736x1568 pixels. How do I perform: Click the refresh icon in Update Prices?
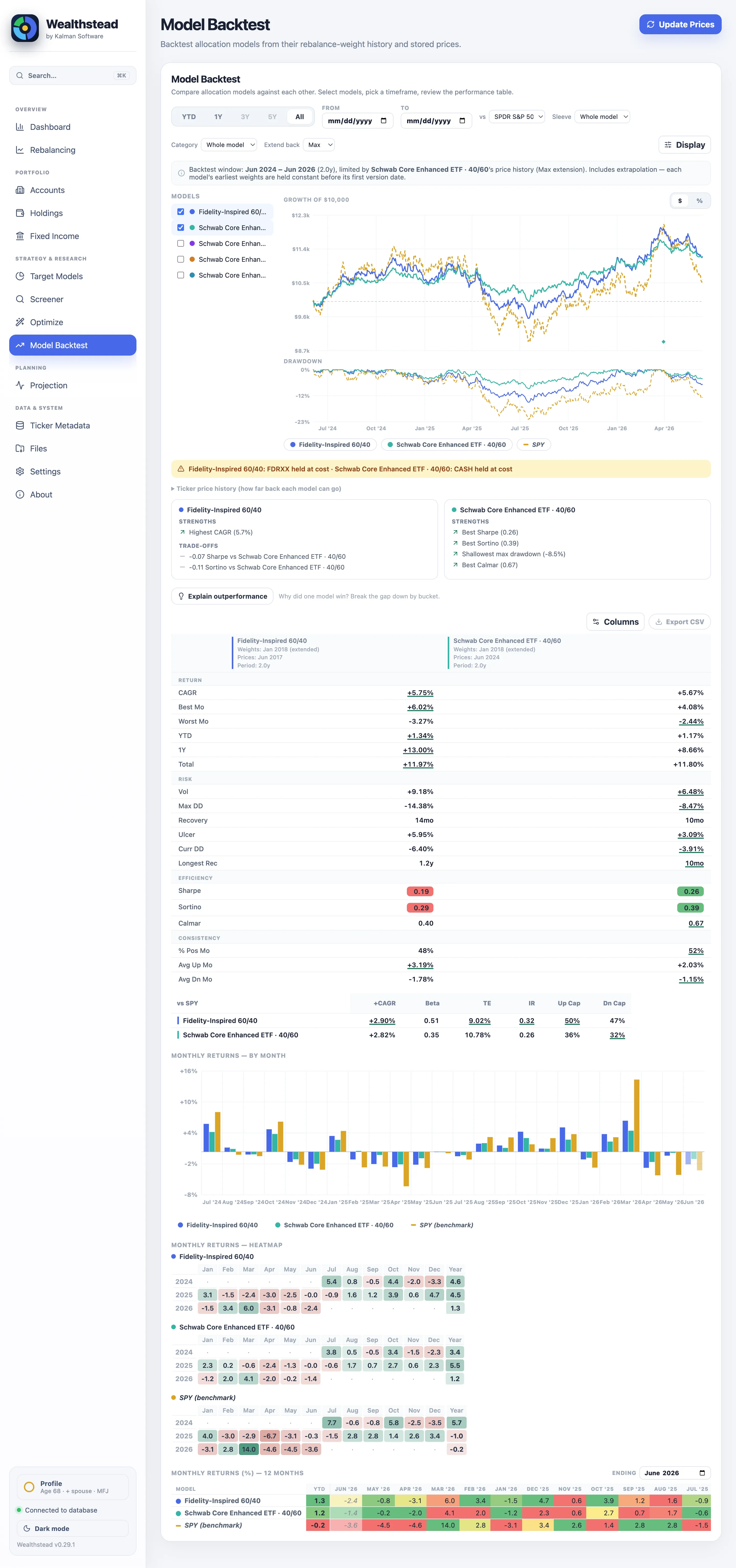click(x=651, y=24)
